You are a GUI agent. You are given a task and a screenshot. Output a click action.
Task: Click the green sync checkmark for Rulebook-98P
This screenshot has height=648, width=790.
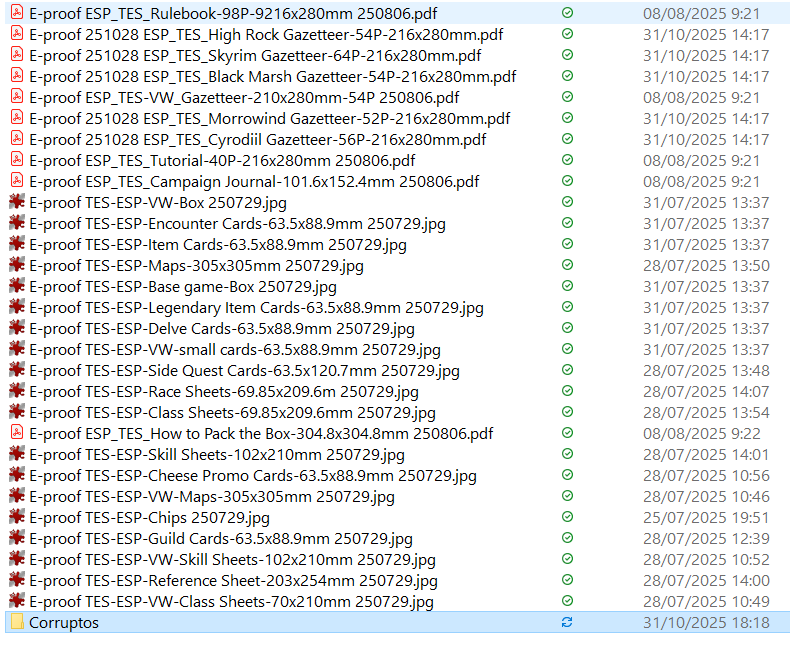point(568,13)
